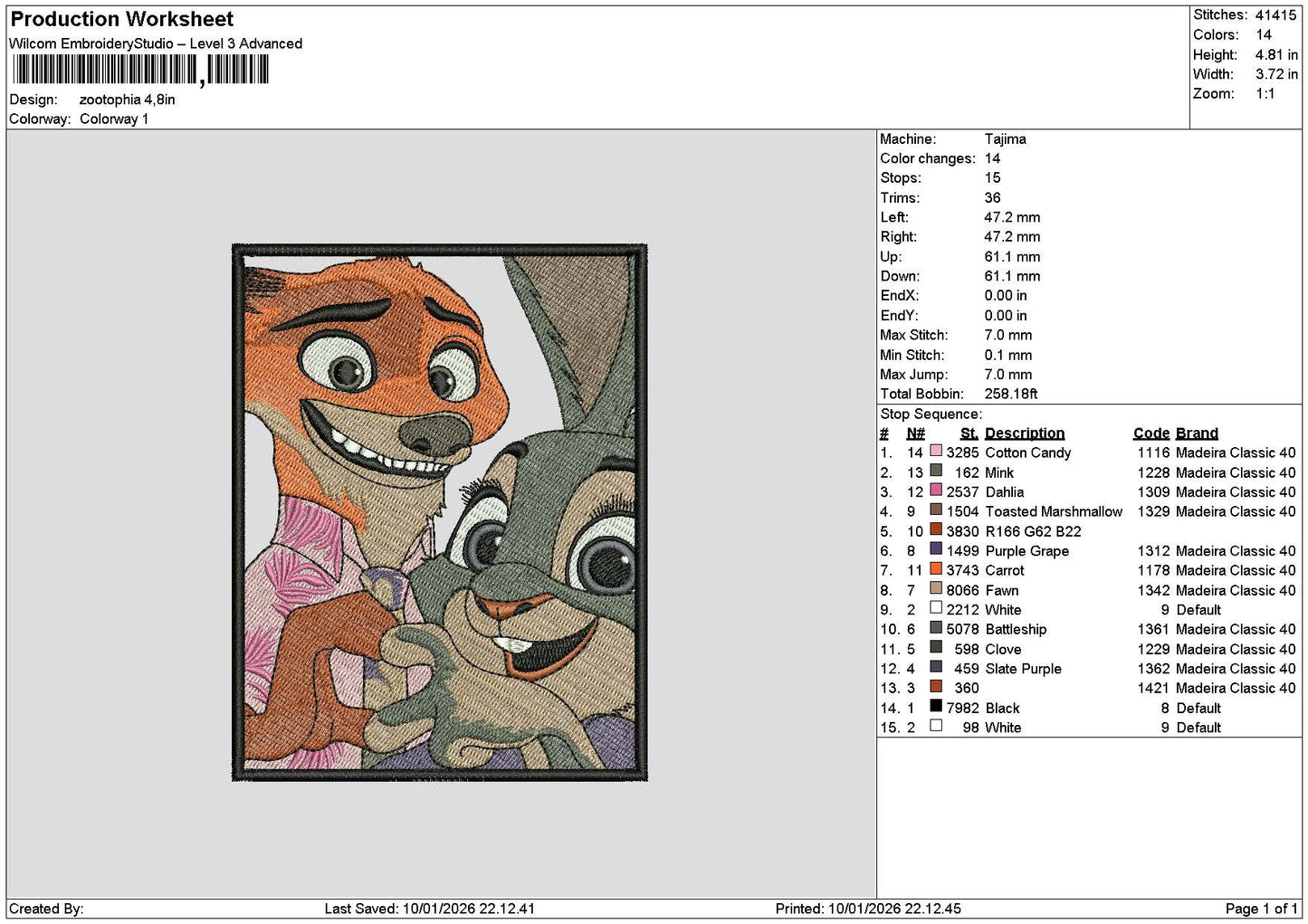This screenshot has height=924, width=1308.
Task: Click stitch count 3830 in row 5
Action: click(963, 531)
